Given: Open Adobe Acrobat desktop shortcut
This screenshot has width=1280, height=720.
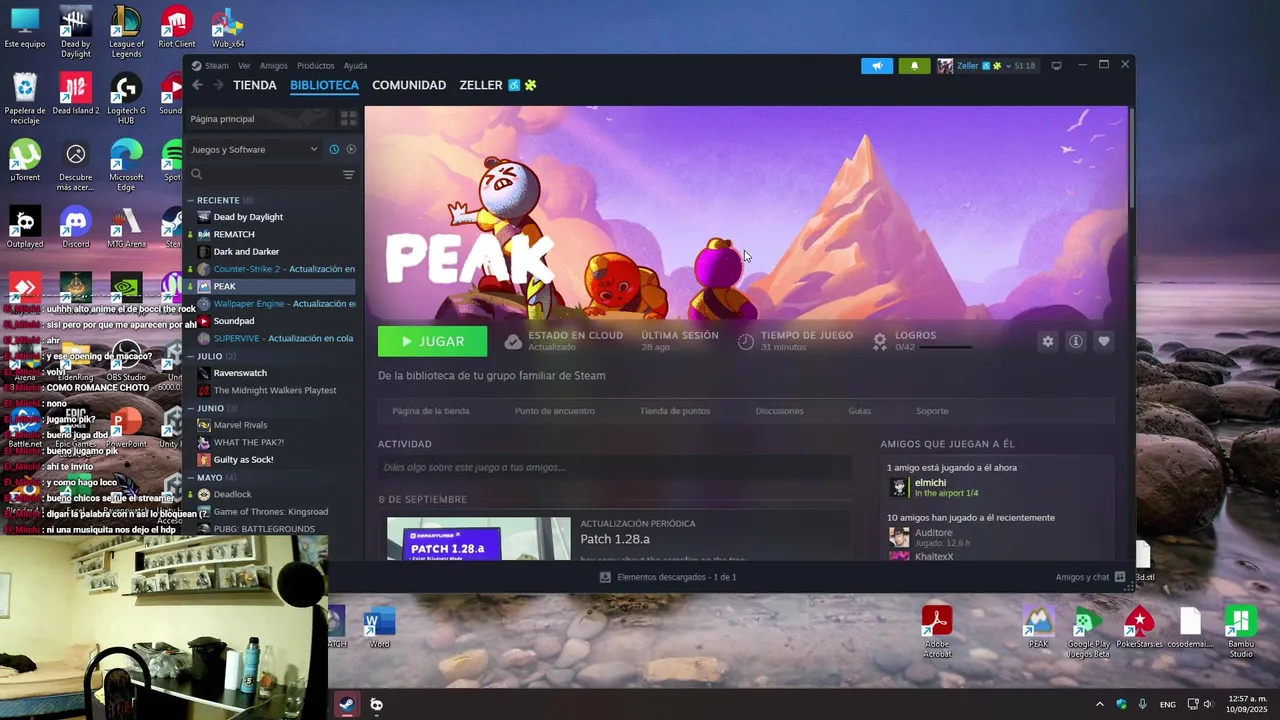Looking at the screenshot, I should point(937,632).
